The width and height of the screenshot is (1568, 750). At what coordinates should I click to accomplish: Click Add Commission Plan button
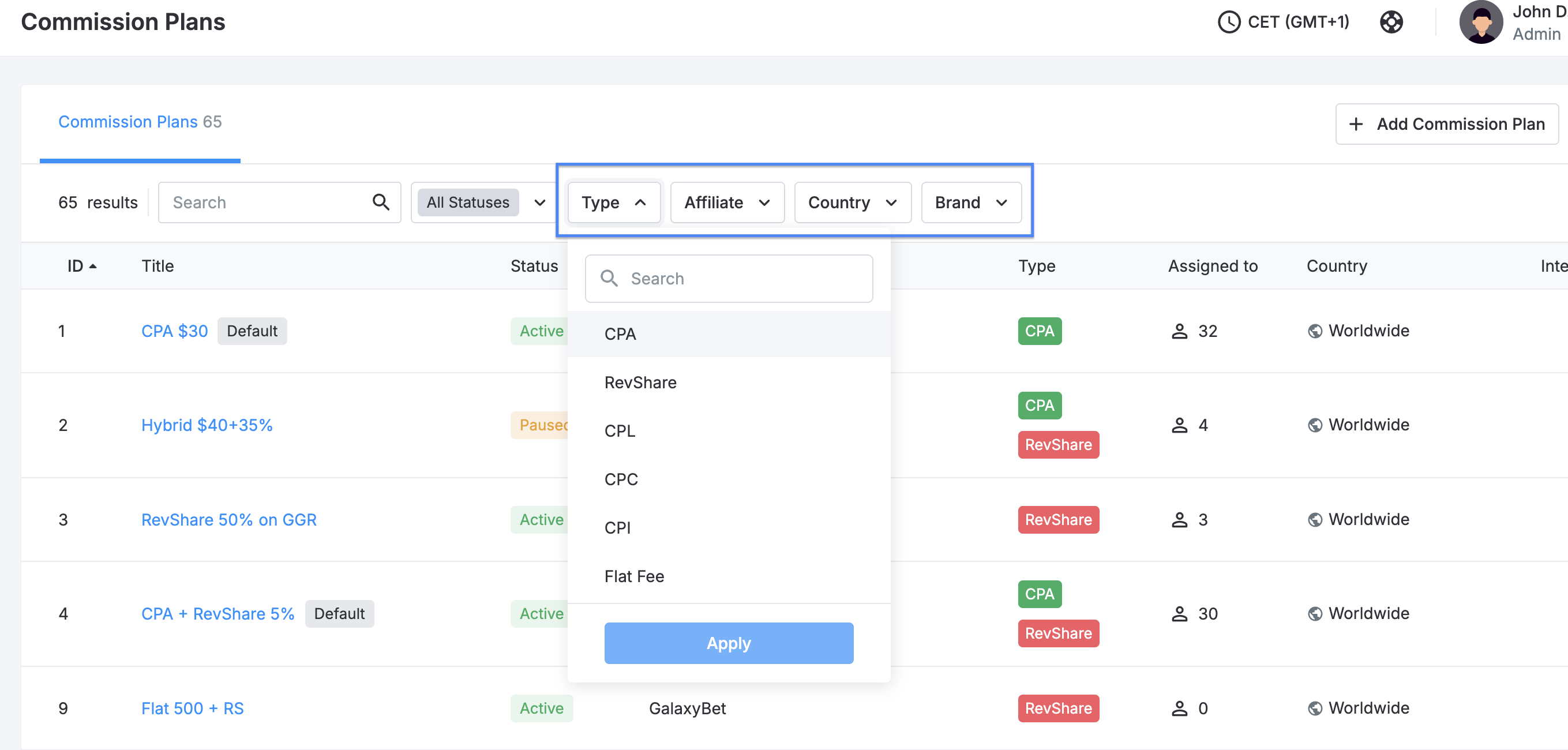[x=1446, y=123]
